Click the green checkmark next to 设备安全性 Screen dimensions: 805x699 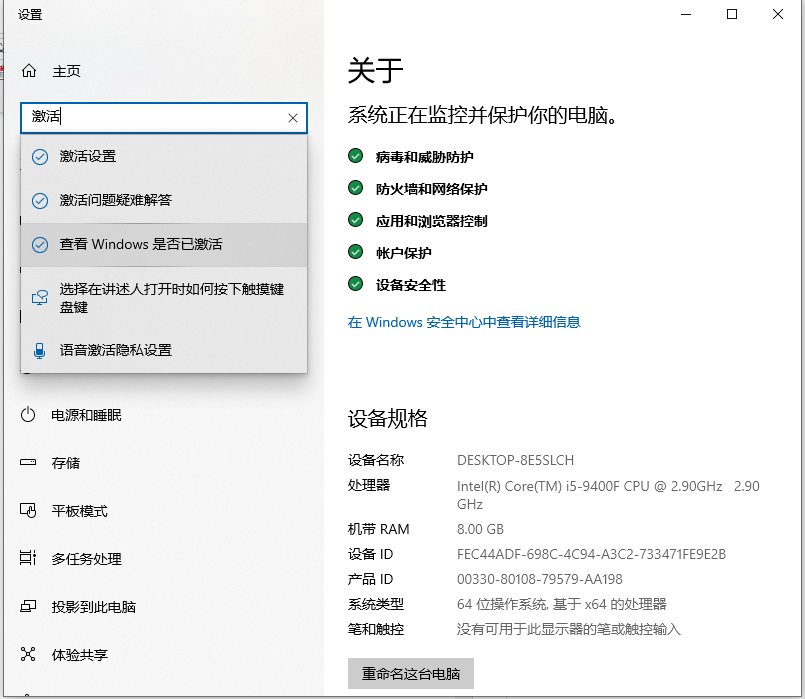click(x=355, y=284)
